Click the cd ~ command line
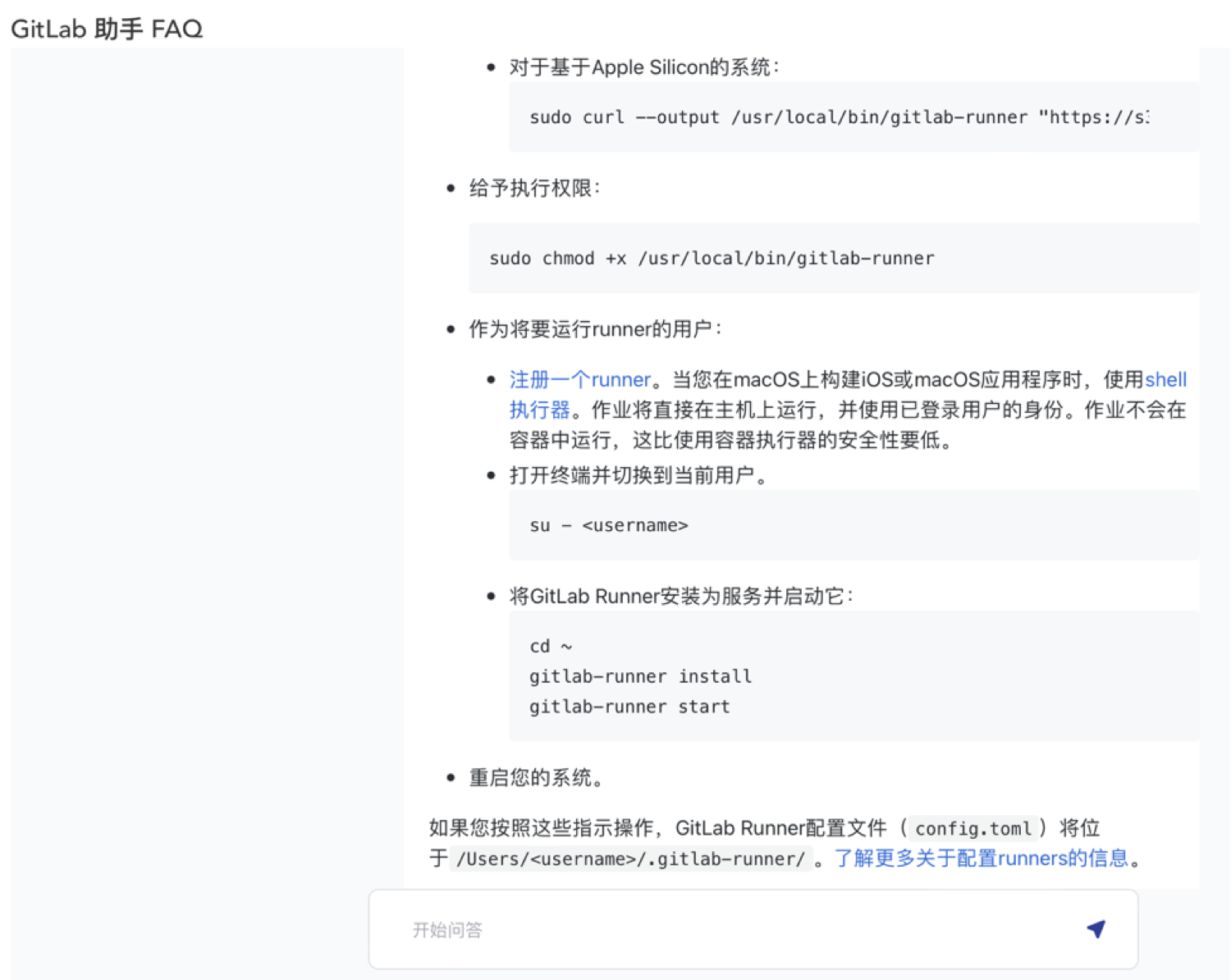Viewport: 1231px width, 980px height. [x=551, y=646]
